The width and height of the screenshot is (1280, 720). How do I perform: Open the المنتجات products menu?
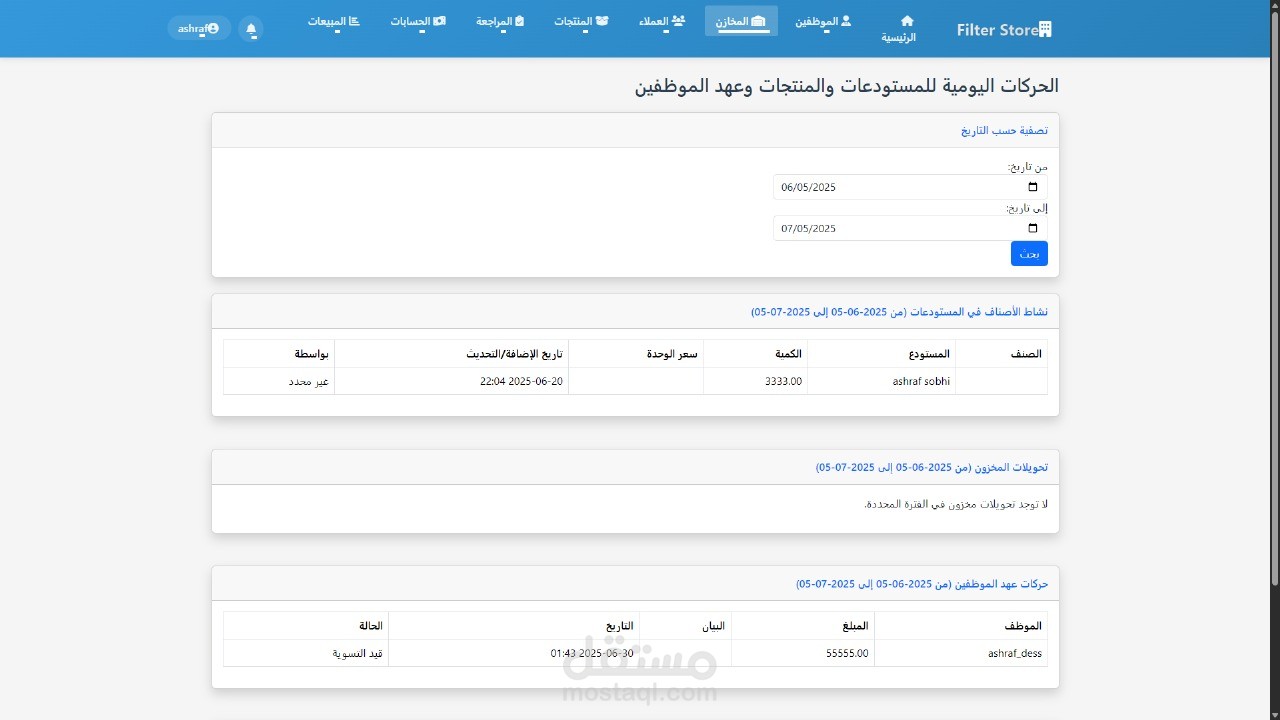coord(581,21)
